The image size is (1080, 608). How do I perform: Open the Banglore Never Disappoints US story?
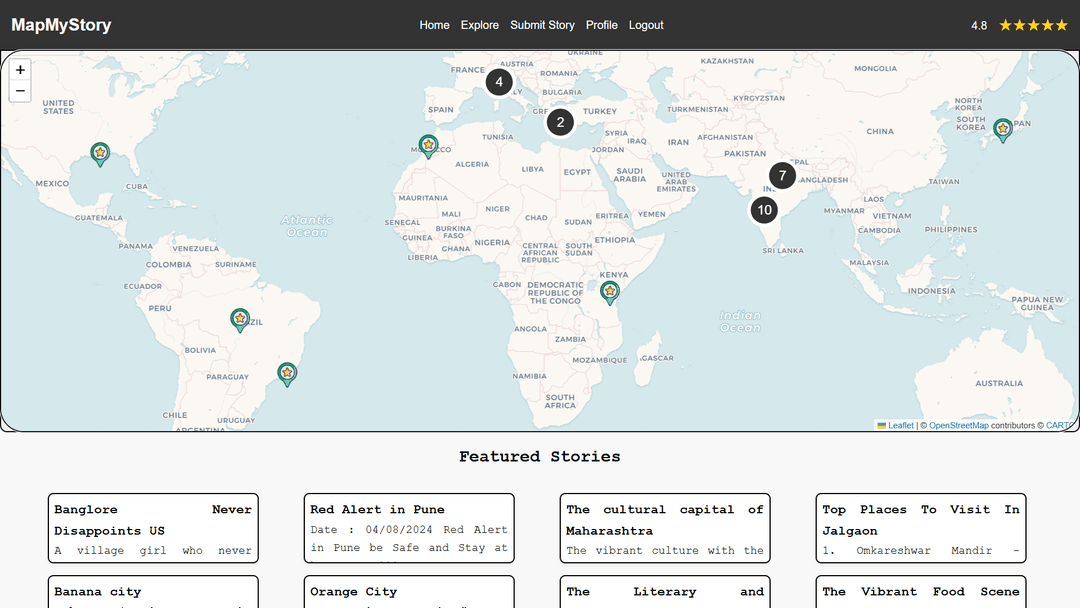[x=153, y=528]
